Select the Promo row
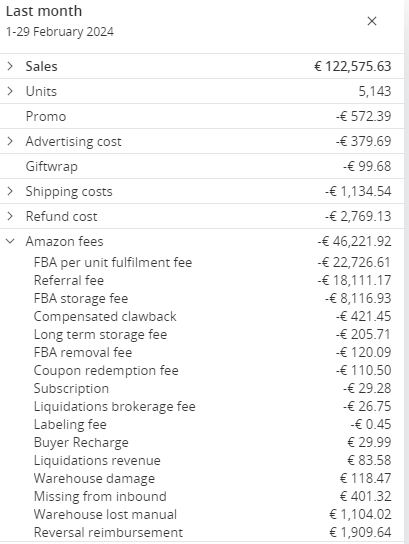This screenshot has width=409, height=544. (x=202, y=116)
